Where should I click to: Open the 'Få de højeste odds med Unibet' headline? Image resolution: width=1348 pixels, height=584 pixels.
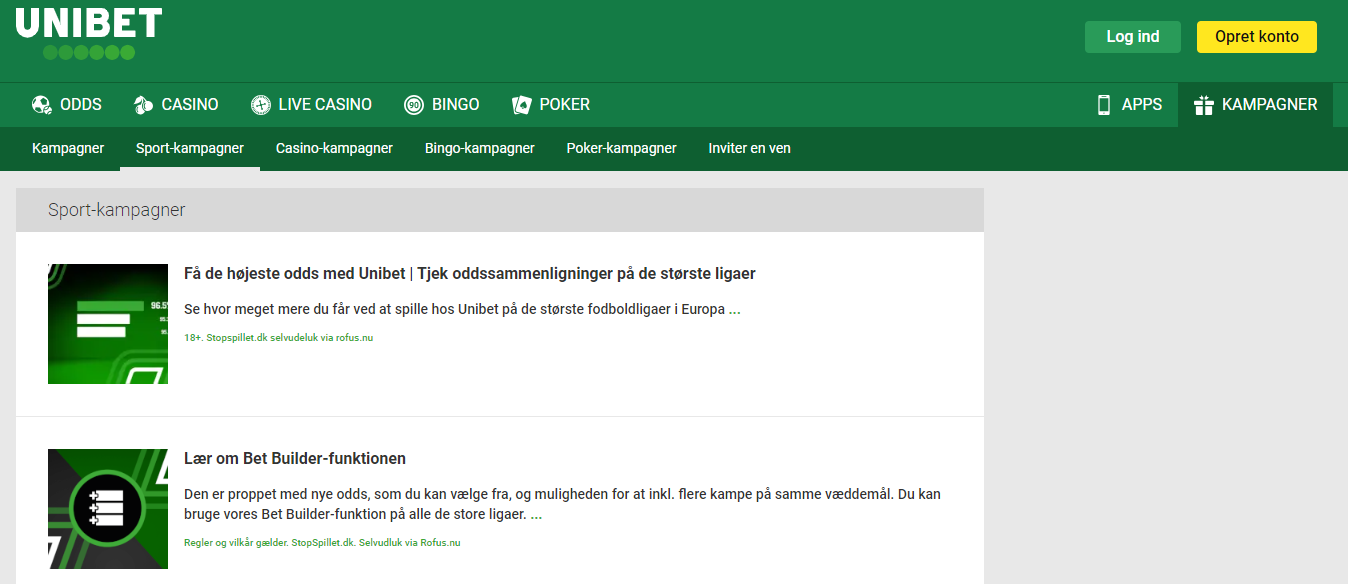pyautogui.click(x=470, y=273)
